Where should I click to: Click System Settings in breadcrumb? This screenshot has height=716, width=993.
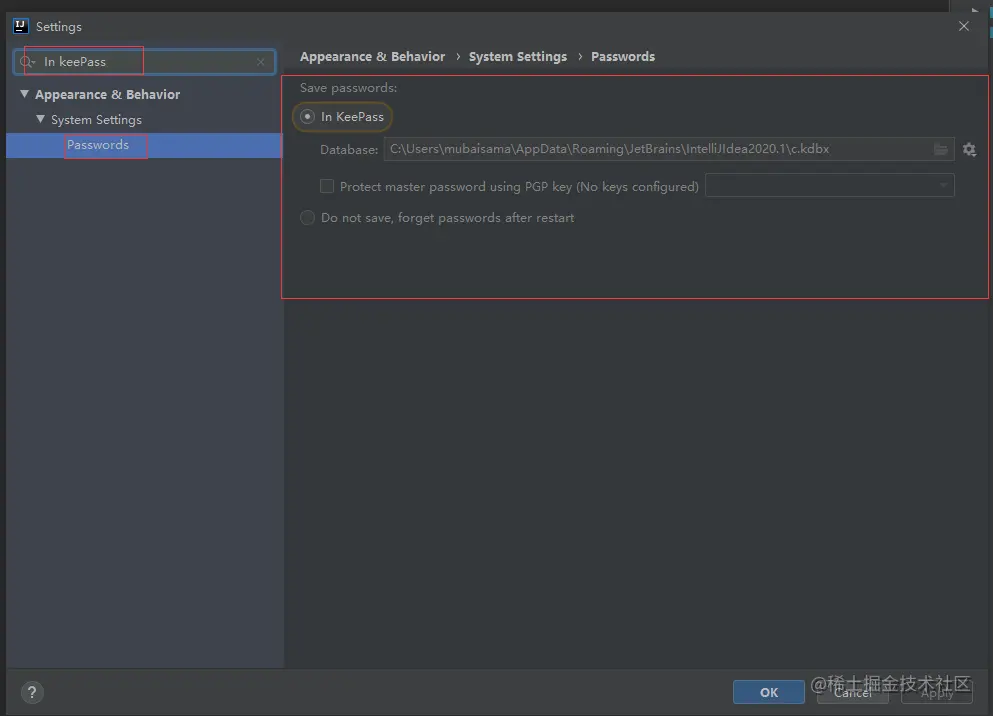517,56
